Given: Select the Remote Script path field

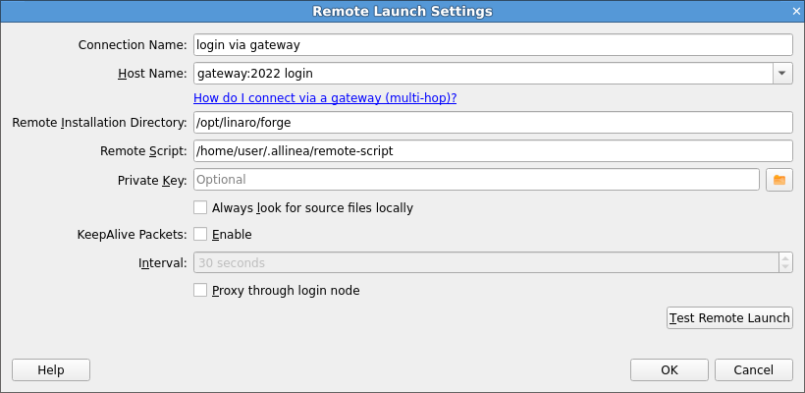Looking at the screenshot, I should tap(493, 151).
